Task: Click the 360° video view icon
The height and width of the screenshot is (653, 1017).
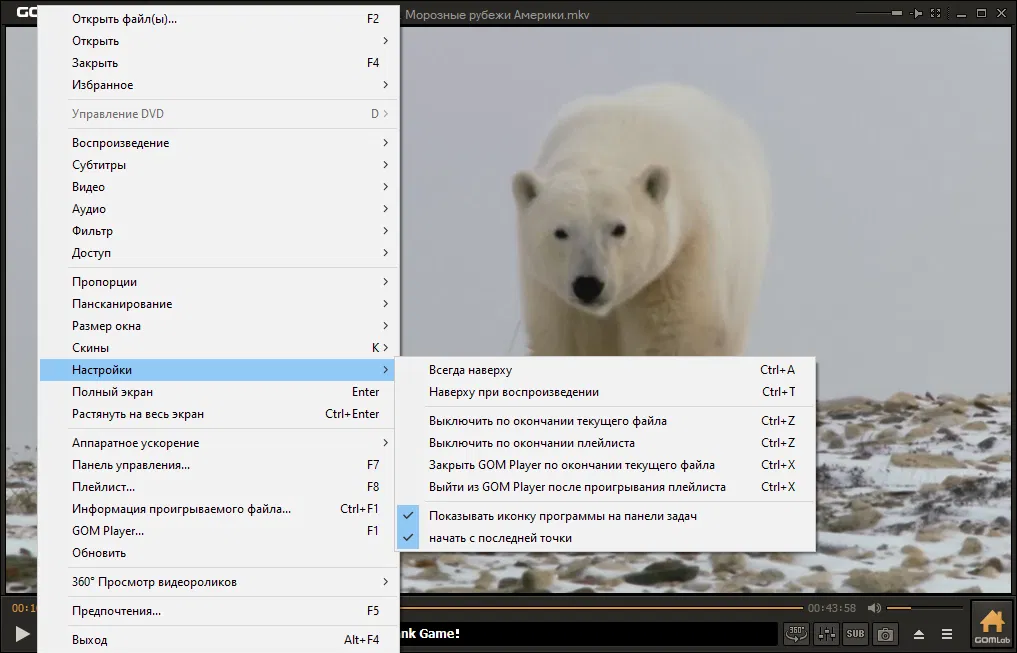Action: click(796, 633)
